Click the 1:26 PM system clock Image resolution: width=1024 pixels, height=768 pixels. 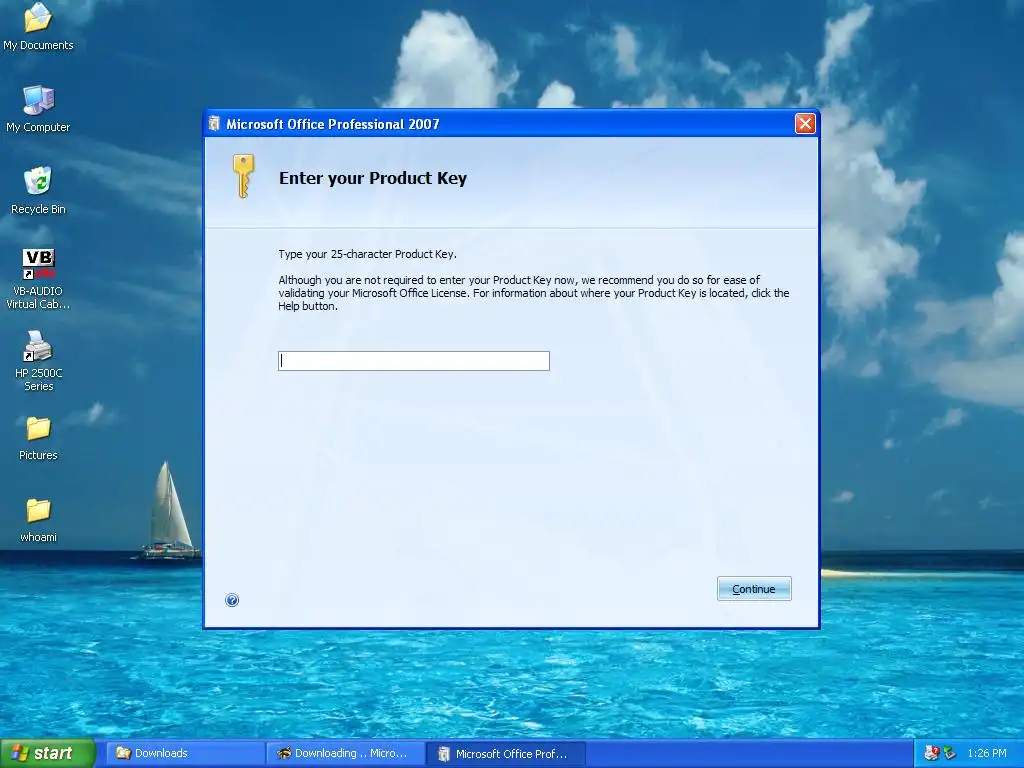(987, 754)
